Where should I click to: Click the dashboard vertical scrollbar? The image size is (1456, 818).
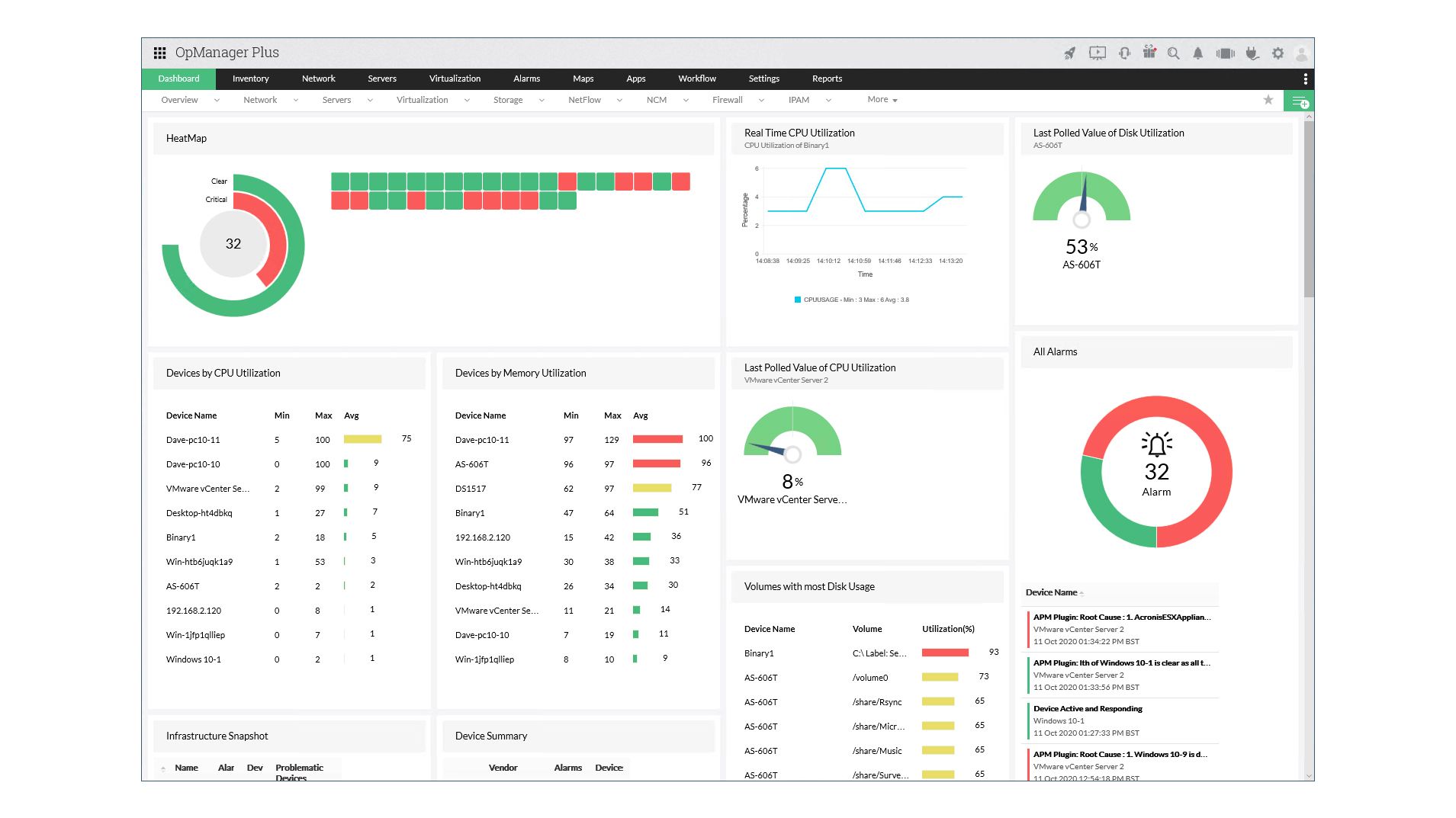point(1309,208)
